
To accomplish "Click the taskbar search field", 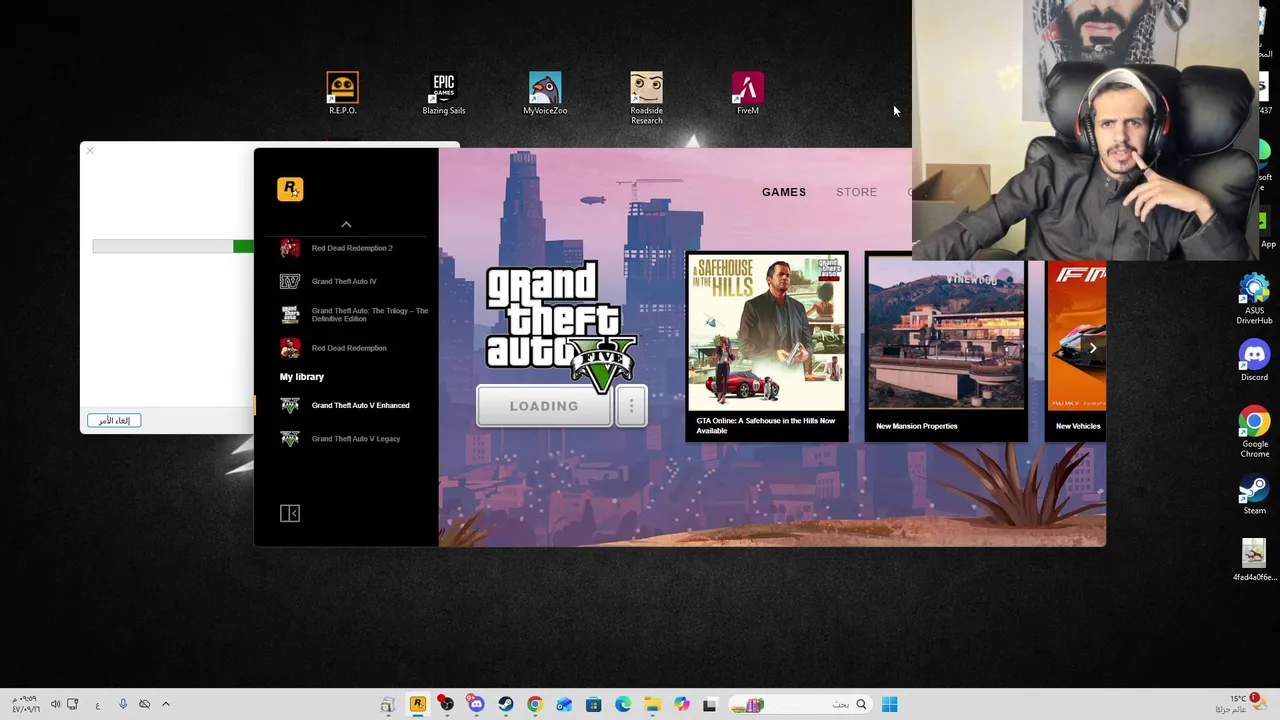I will [798, 704].
